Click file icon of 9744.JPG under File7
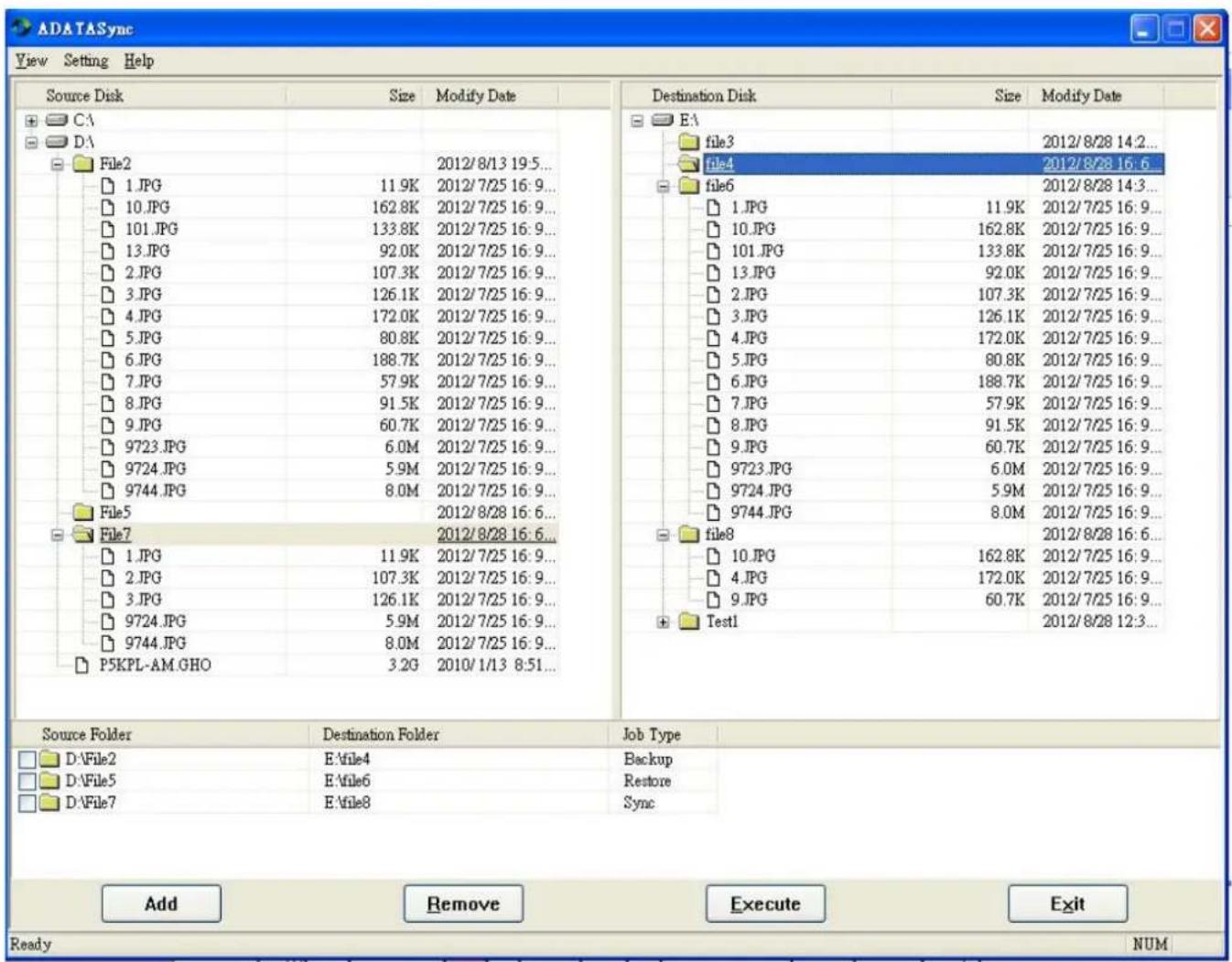1232x962 pixels. point(107,643)
